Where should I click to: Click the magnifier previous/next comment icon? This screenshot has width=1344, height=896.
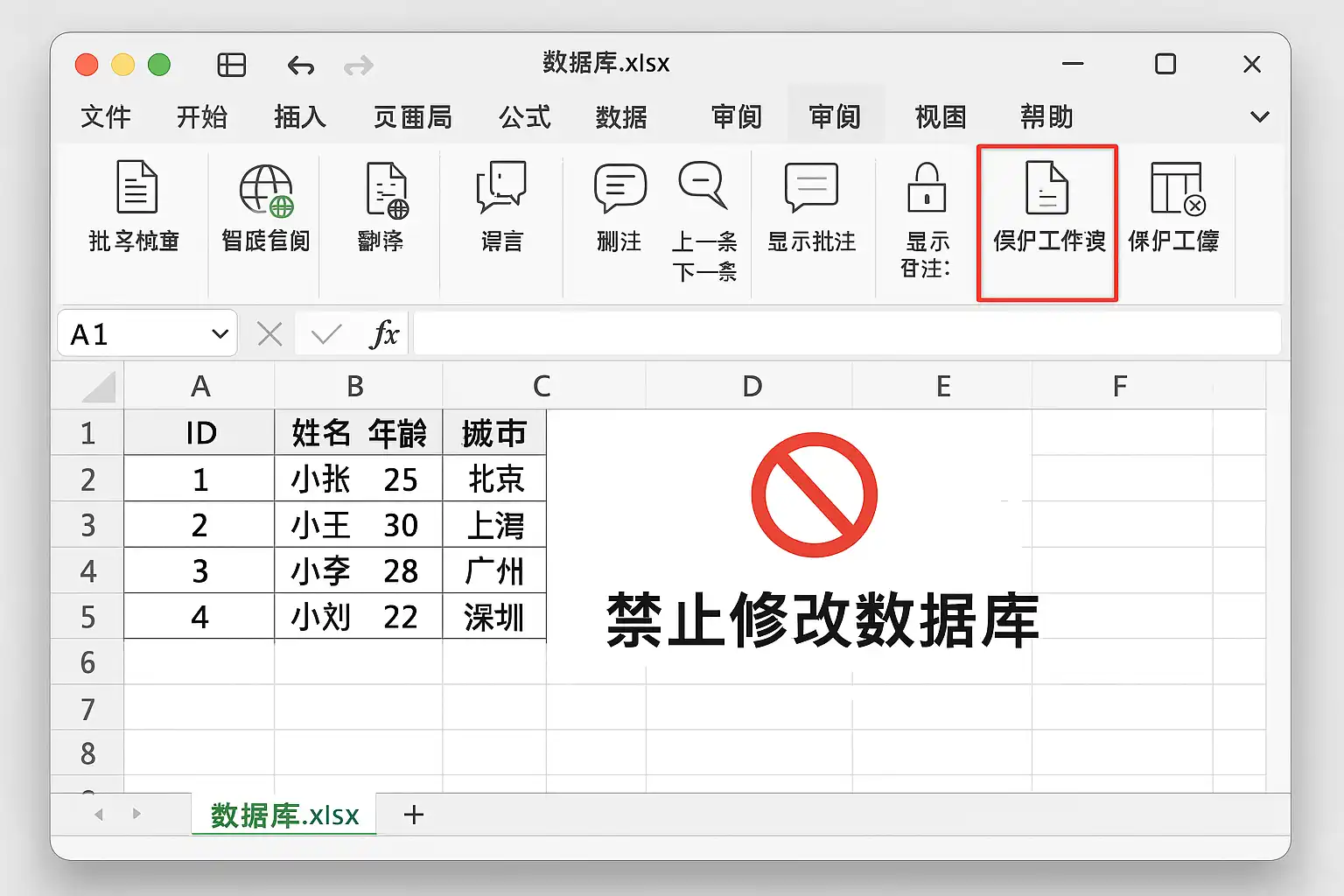[x=703, y=185]
